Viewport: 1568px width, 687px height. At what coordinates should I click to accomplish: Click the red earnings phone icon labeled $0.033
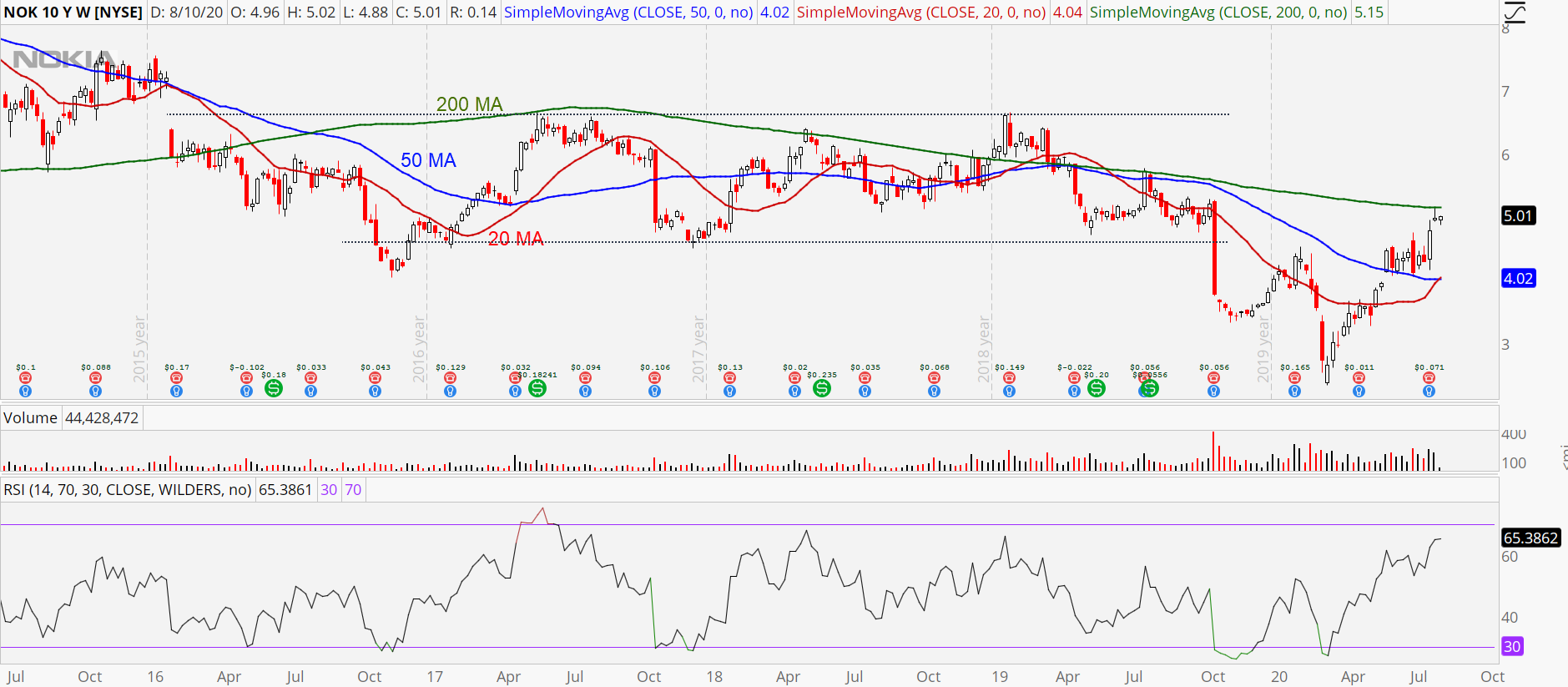coord(310,378)
